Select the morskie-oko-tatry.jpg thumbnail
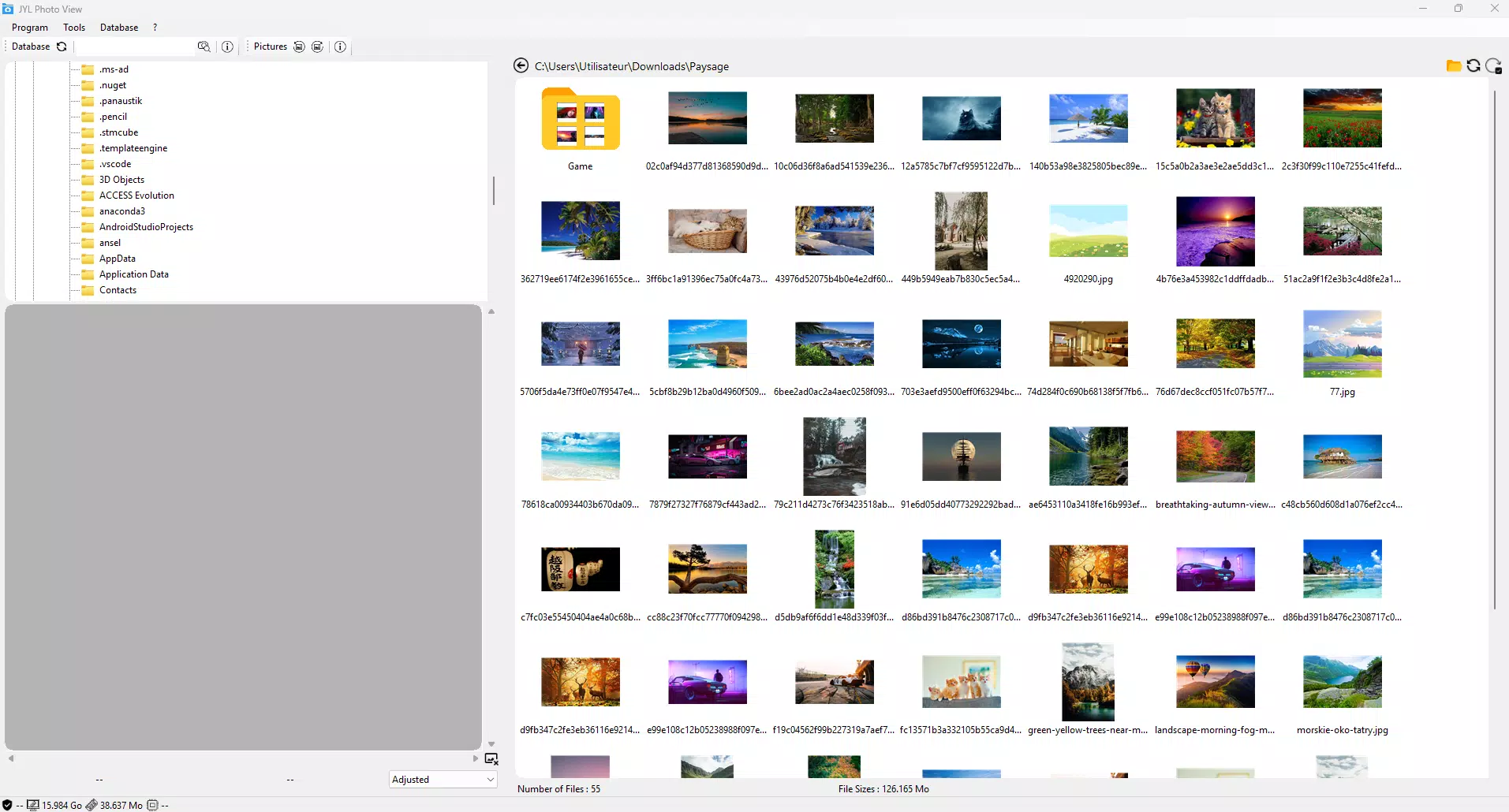Viewport: 1509px width, 812px height. pyautogui.click(x=1342, y=682)
